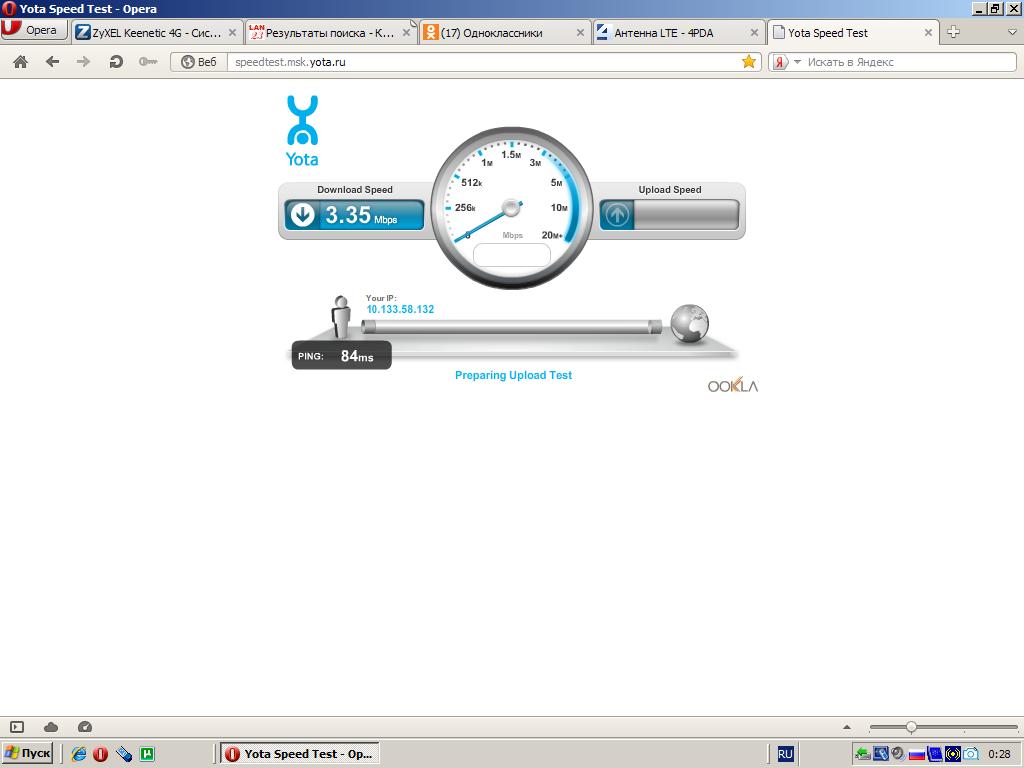Click the Веб site badge
The width and height of the screenshot is (1024, 768).
point(199,62)
